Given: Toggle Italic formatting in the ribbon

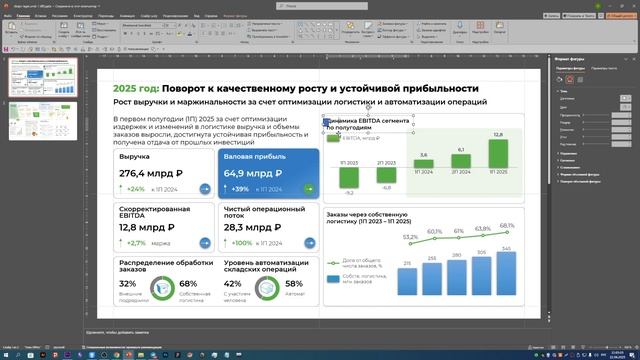Looking at the screenshot, I should 131,34.
